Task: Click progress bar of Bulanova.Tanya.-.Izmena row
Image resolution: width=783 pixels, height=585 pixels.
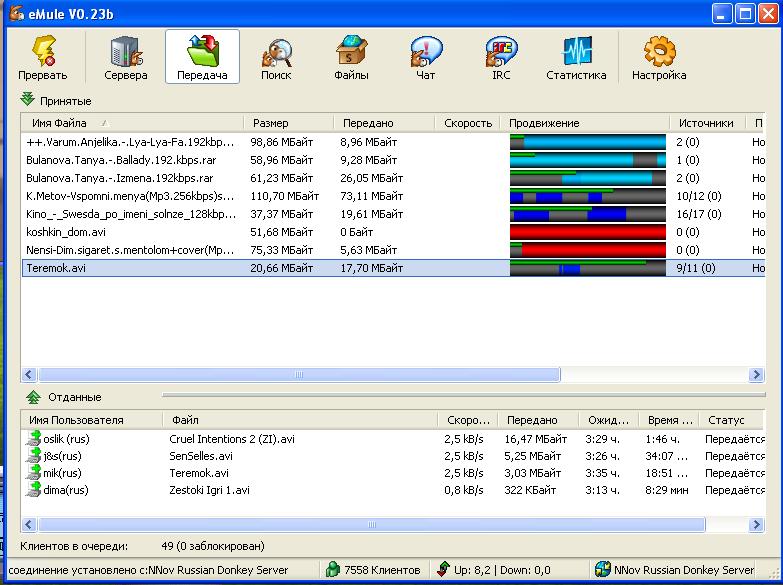Action: [588, 178]
